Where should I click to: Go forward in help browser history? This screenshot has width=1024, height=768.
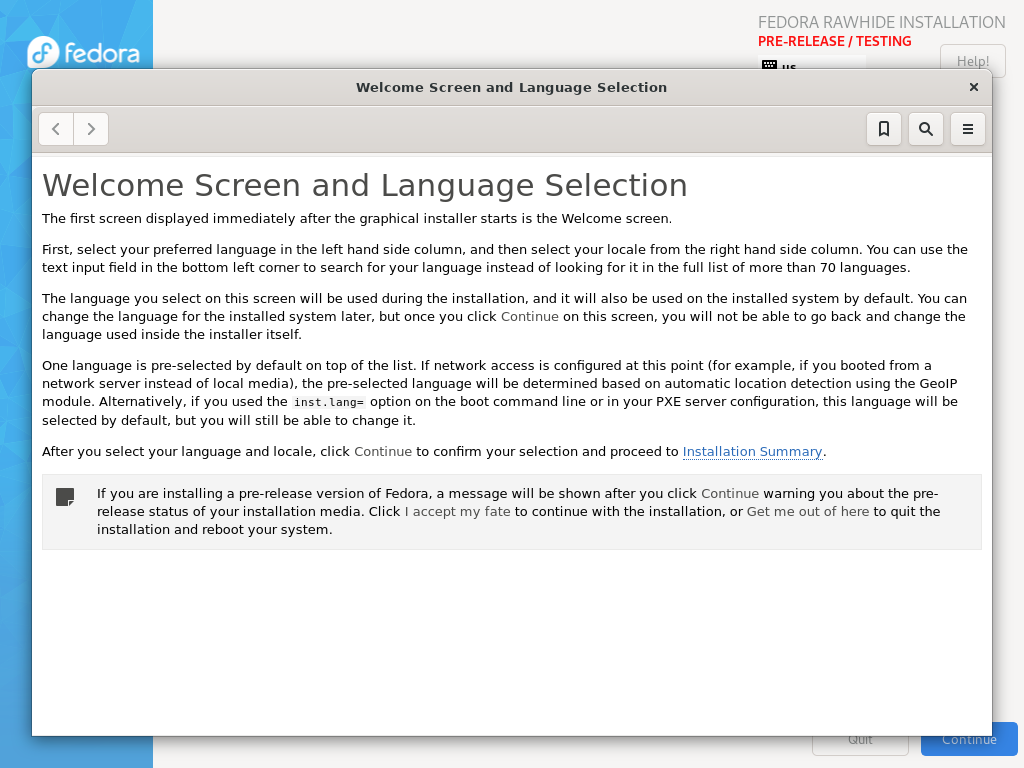[x=91, y=129]
